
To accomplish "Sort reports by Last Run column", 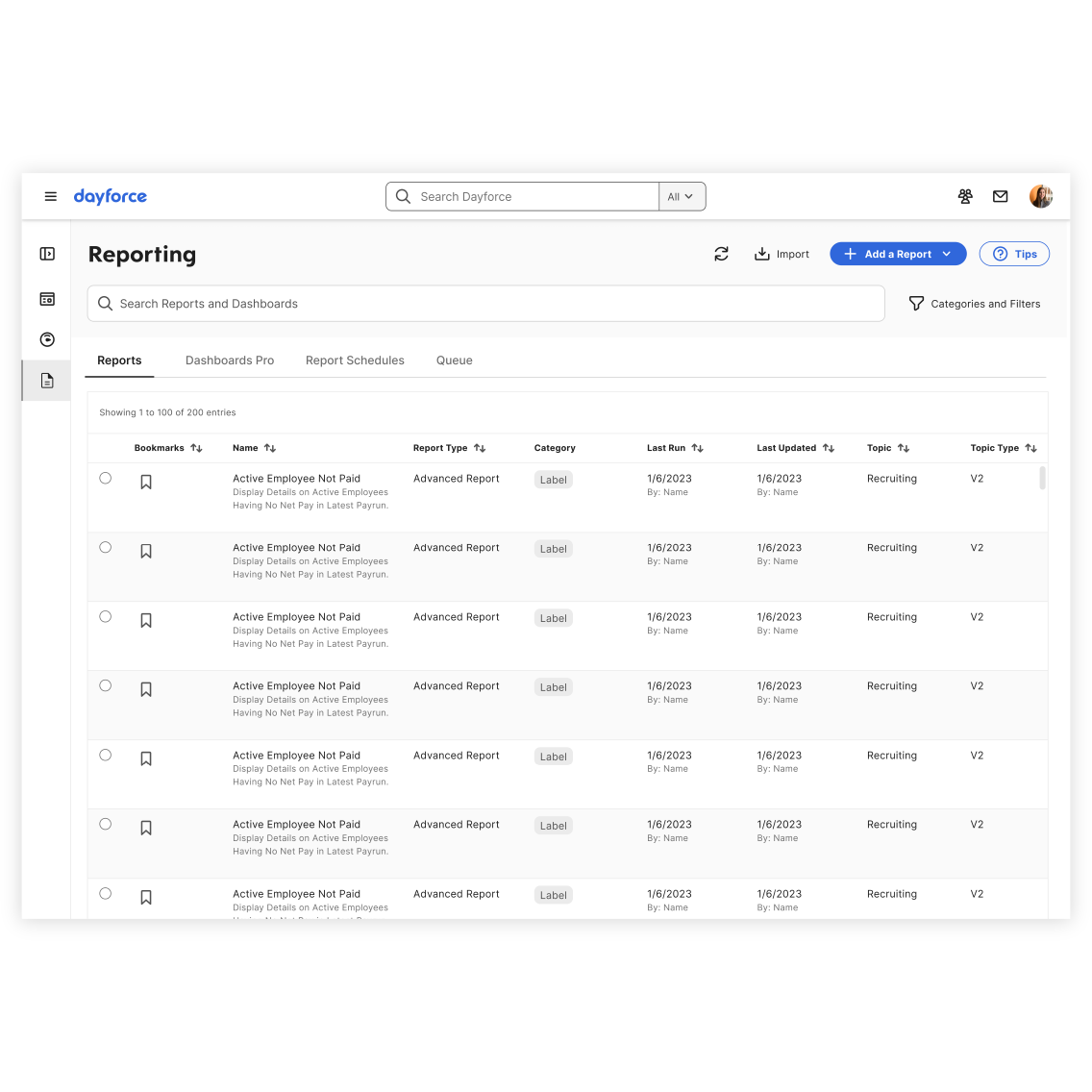I will click(x=698, y=447).
